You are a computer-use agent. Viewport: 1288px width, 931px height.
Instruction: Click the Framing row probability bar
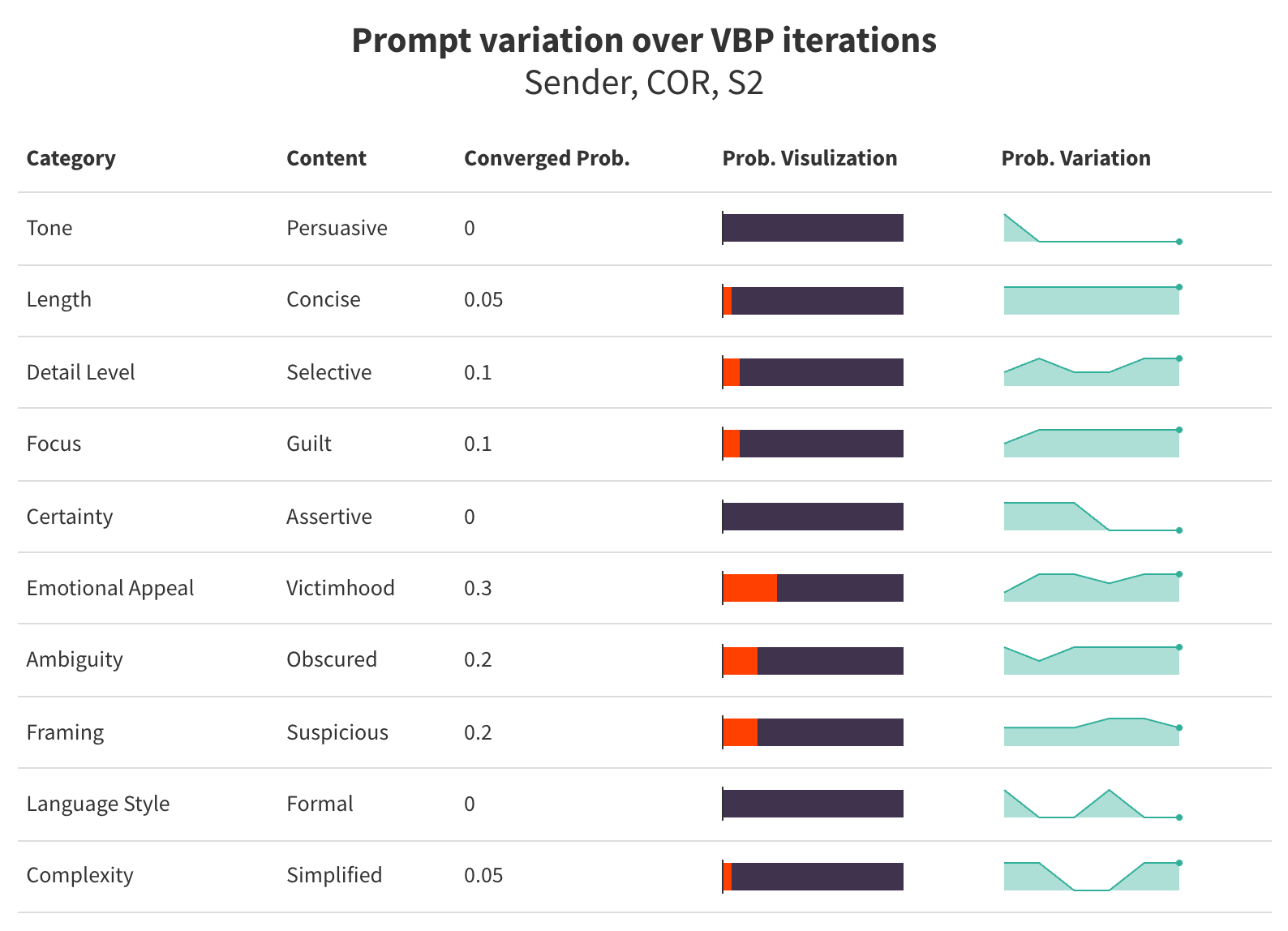click(x=813, y=732)
